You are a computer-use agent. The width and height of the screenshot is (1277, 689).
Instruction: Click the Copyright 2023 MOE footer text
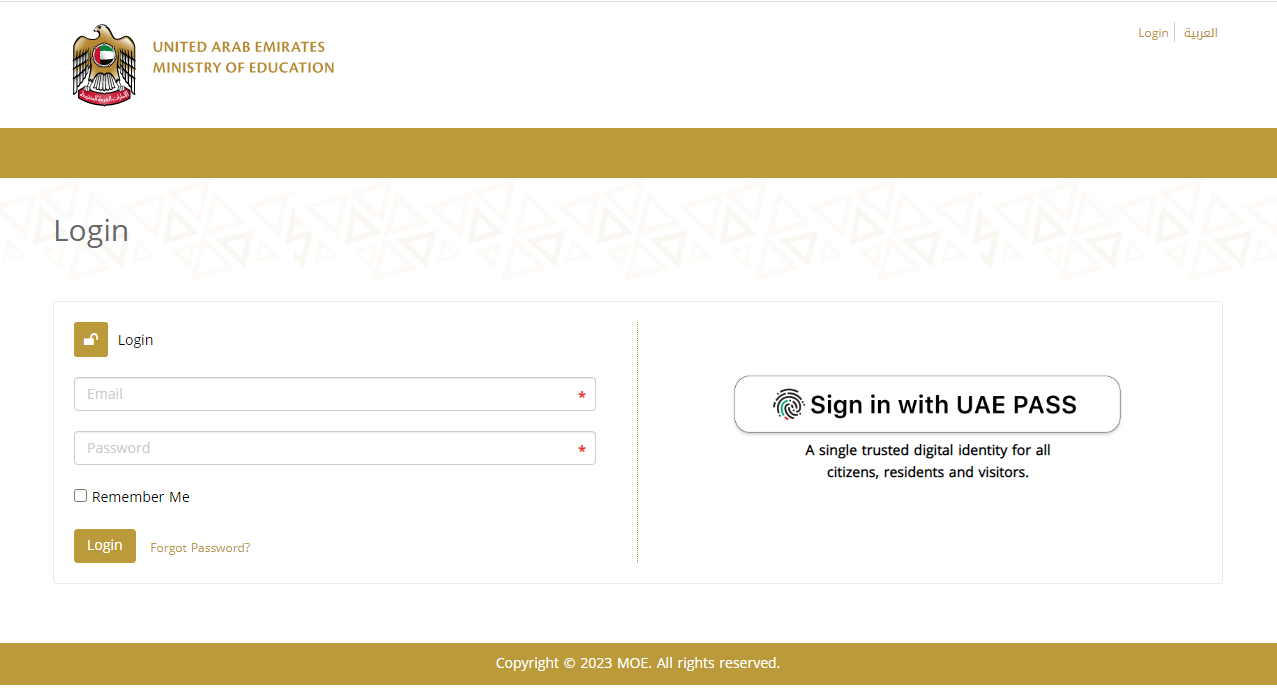click(638, 663)
